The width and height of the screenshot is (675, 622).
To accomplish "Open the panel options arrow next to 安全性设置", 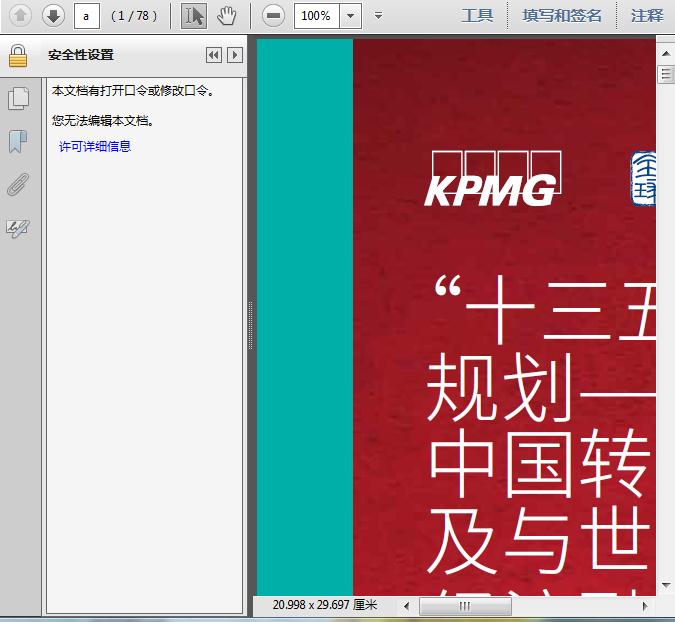I will (x=235, y=55).
